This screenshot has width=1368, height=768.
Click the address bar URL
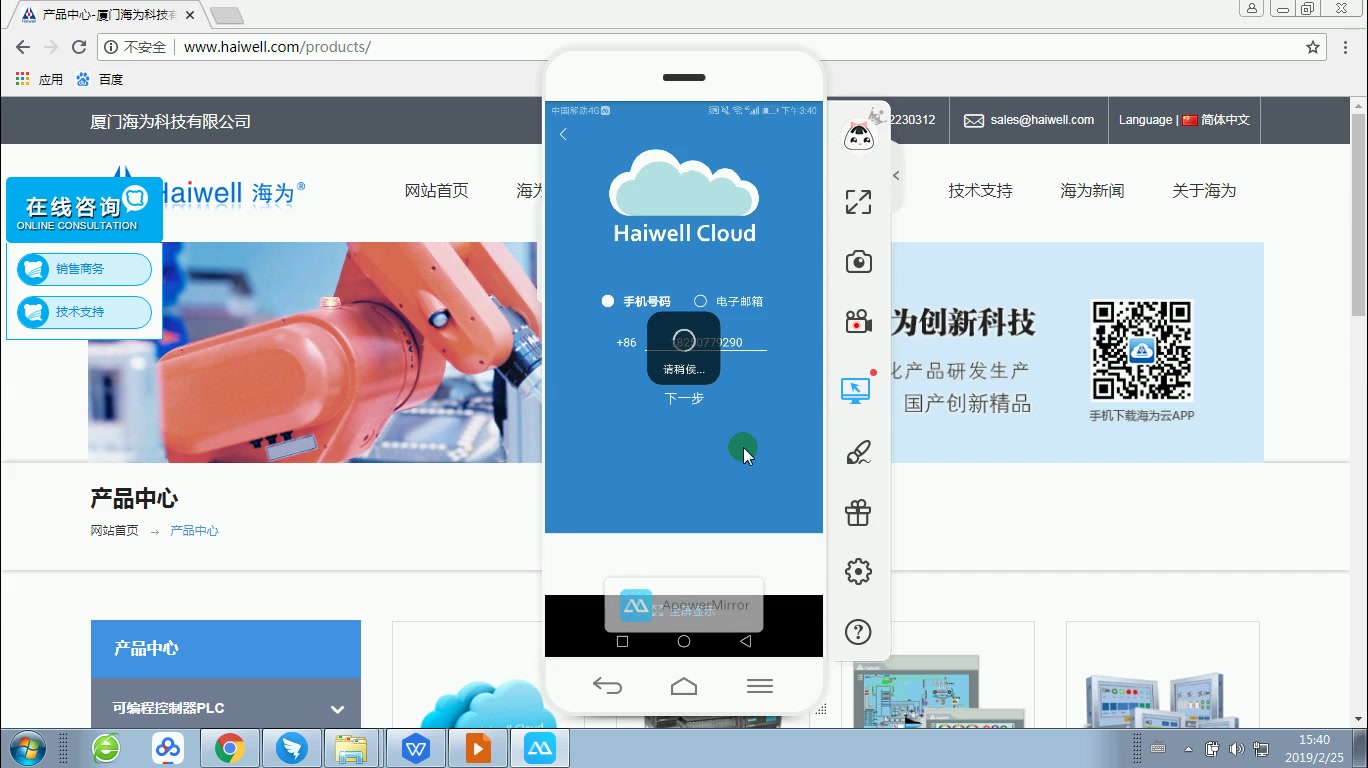tap(277, 47)
